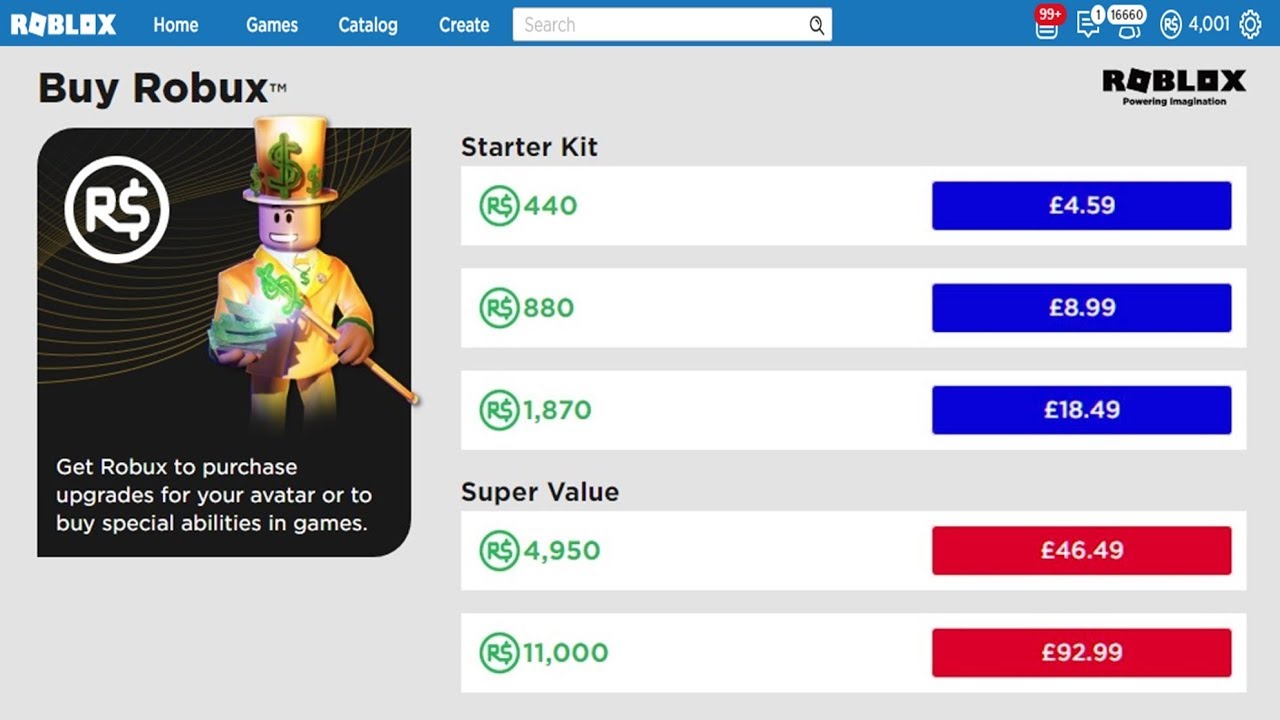The width and height of the screenshot is (1280, 720).
Task: Click the search magnifier icon
Action: coord(817,25)
